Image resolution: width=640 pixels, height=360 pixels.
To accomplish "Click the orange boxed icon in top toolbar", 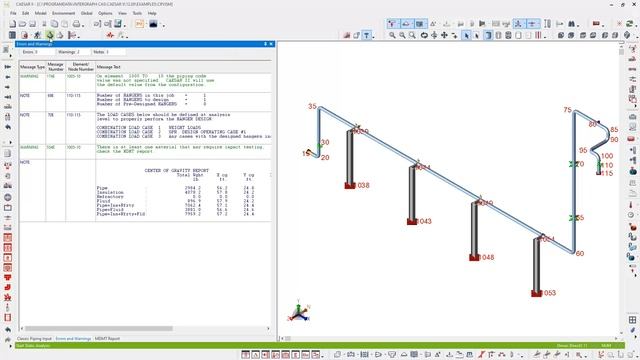I will coord(140,24).
